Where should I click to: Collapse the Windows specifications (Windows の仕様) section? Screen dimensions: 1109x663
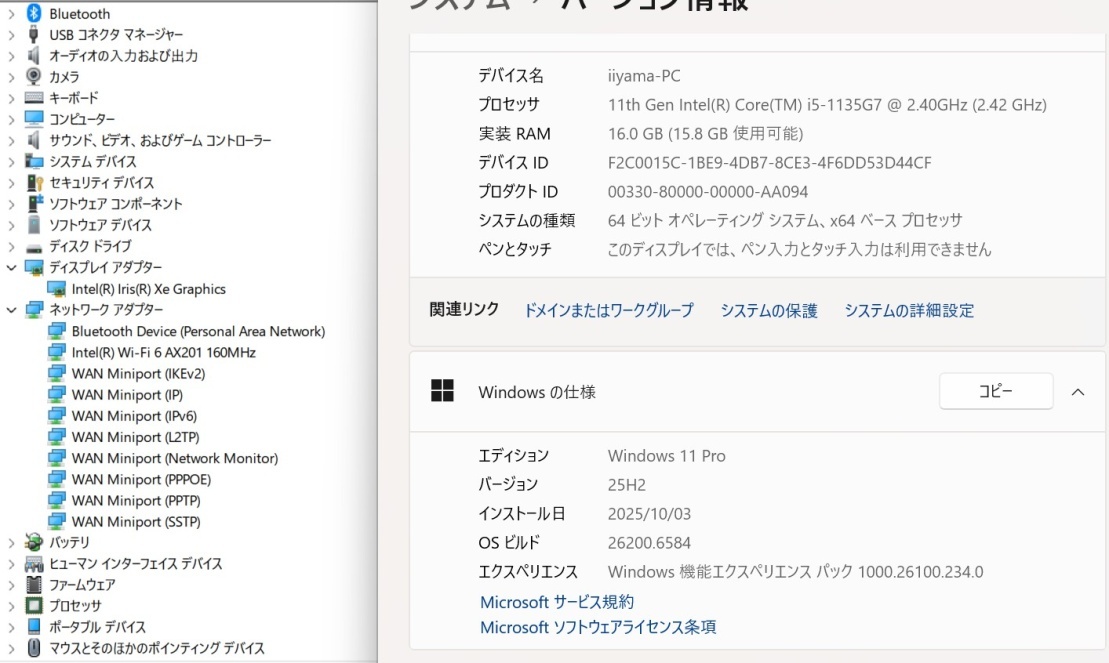point(1077,392)
